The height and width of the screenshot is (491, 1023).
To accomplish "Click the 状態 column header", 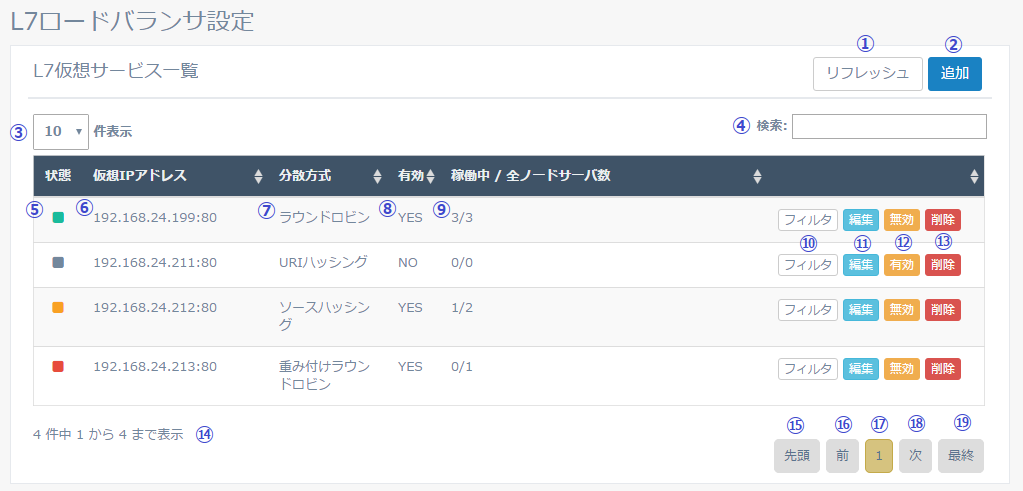I will point(58,175).
